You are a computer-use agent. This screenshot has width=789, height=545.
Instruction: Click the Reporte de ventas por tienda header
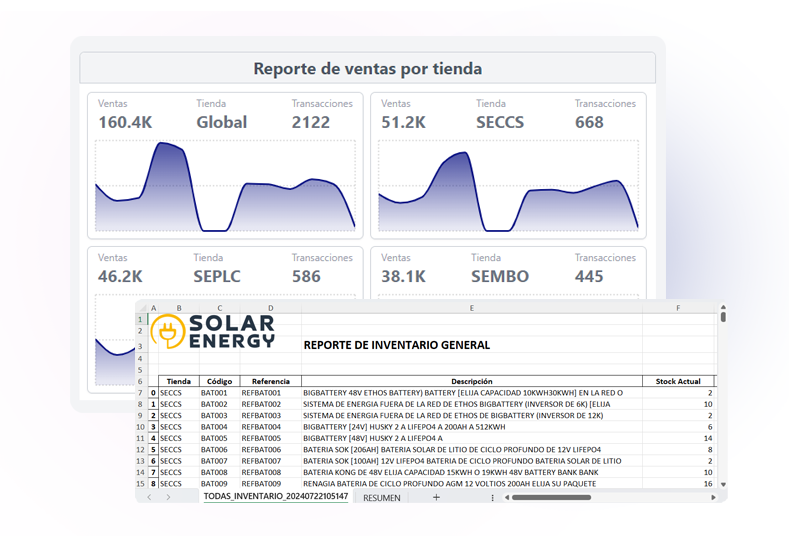click(x=367, y=68)
